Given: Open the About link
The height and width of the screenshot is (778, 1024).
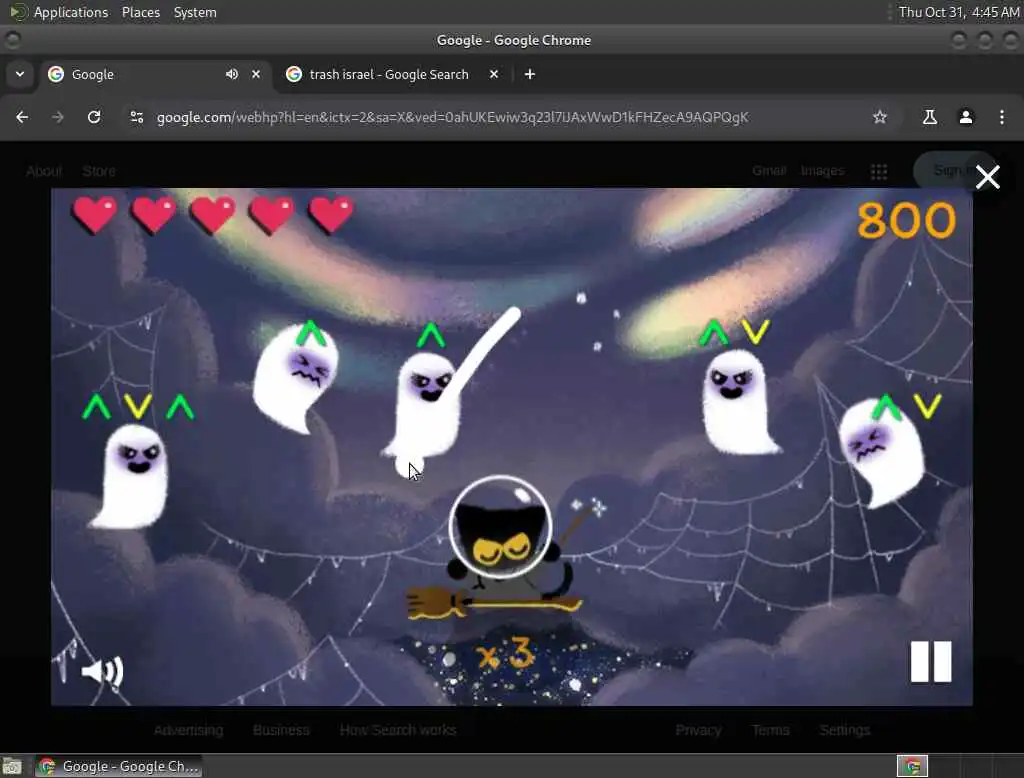Looking at the screenshot, I should pos(44,171).
